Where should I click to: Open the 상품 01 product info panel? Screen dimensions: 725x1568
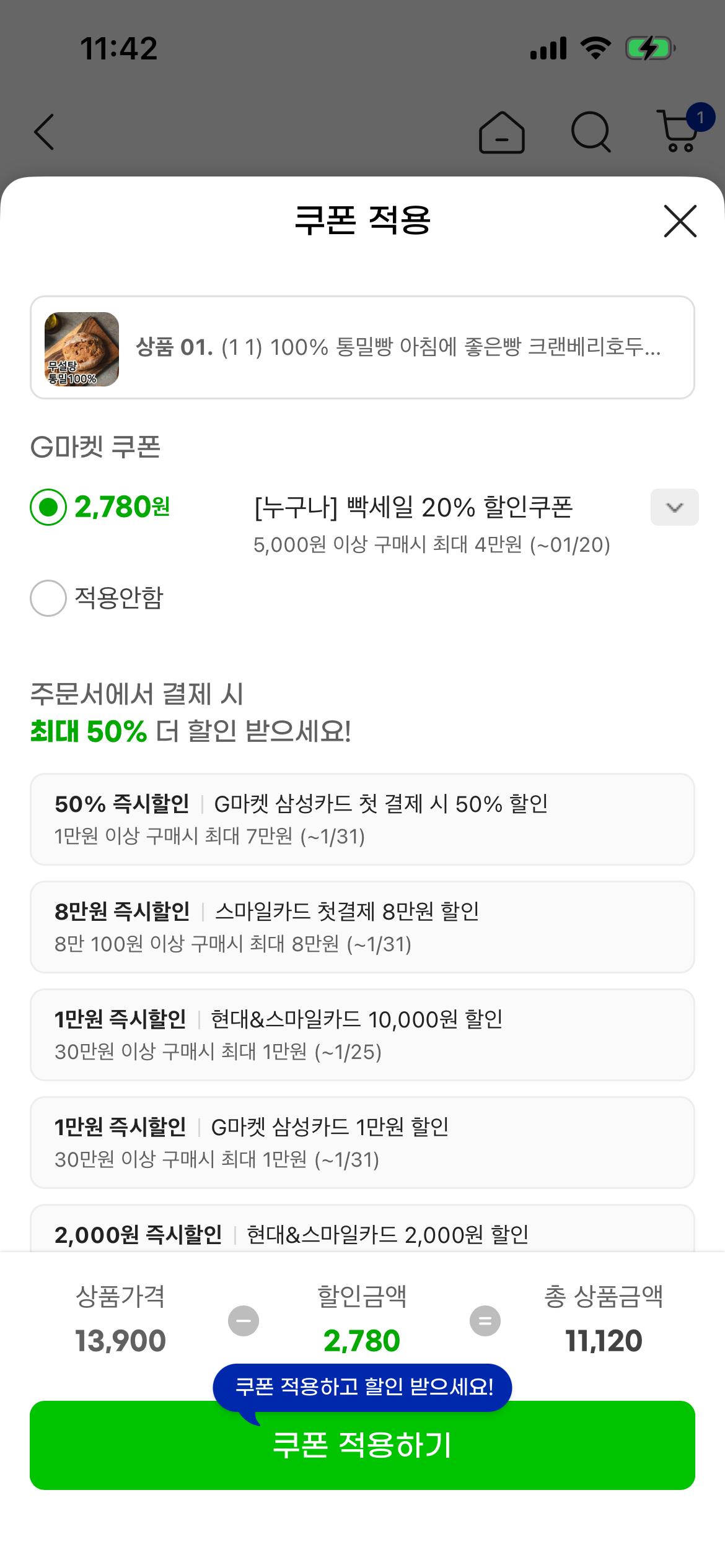362,349
